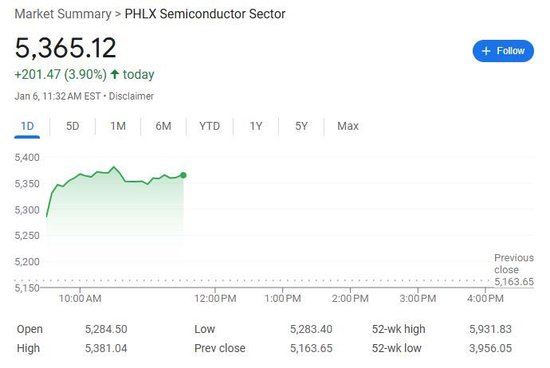Switch chart to the 1M range
The width and height of the screenshot is (550, 368).
[x=118, y=126]
